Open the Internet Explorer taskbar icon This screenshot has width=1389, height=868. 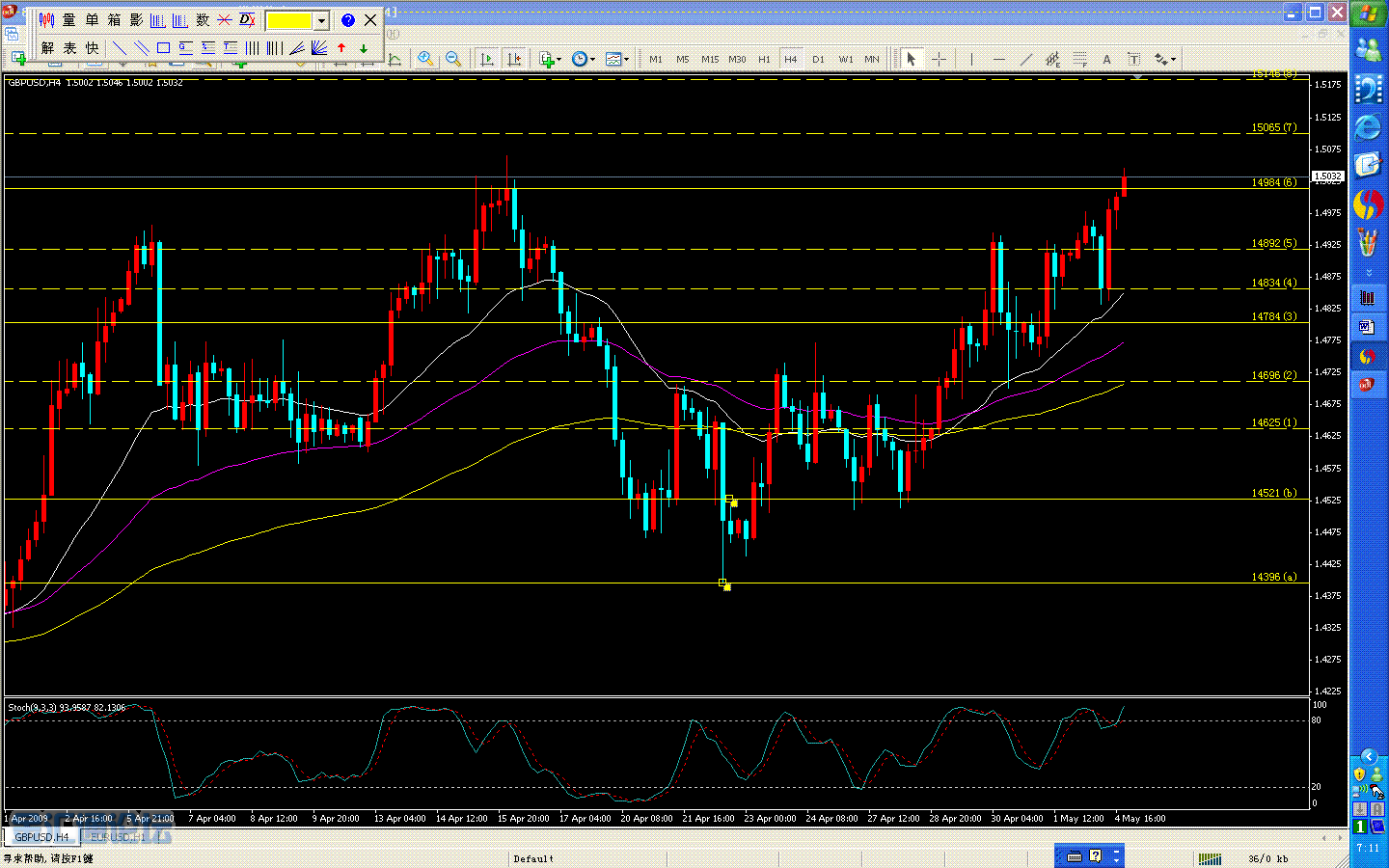1368,126
